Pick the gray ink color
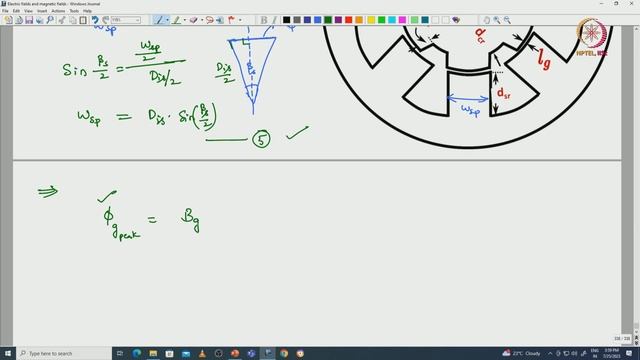The width and height of the screenshot is (640, 360). pyautogui.click(x=297, y=20)
